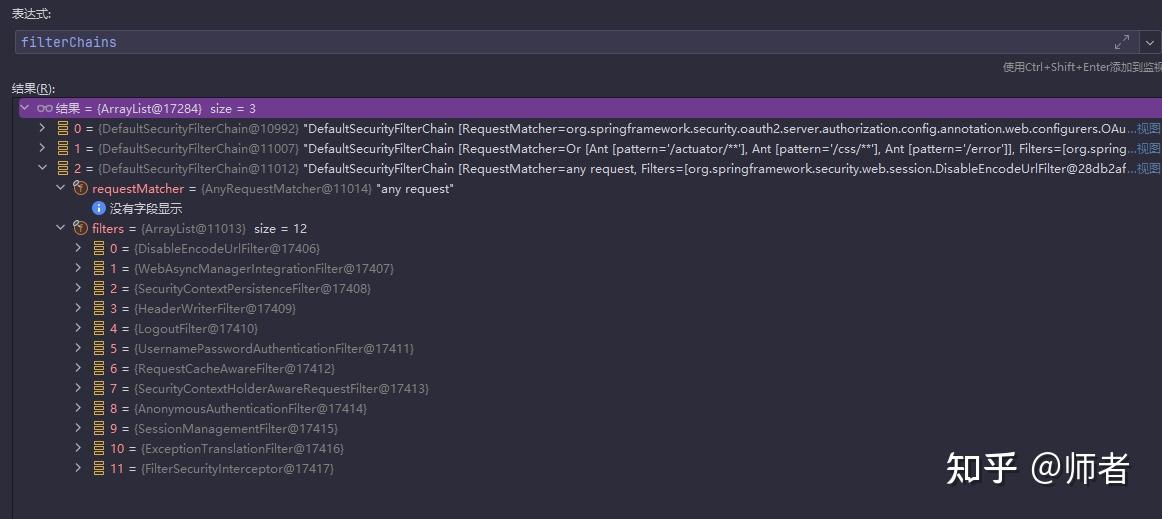This screenshot has height=519, width=1162.
Task: Expand SecurityContextHolderAwareRequestFilter@17413 entry
Action: (79, 389)
